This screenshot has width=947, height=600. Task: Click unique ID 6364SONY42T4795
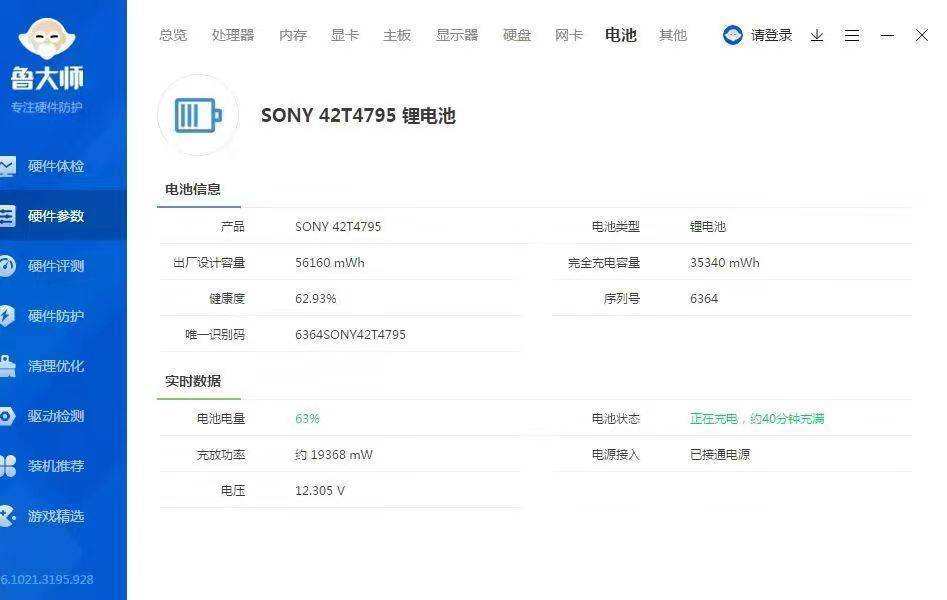[350, 335]
